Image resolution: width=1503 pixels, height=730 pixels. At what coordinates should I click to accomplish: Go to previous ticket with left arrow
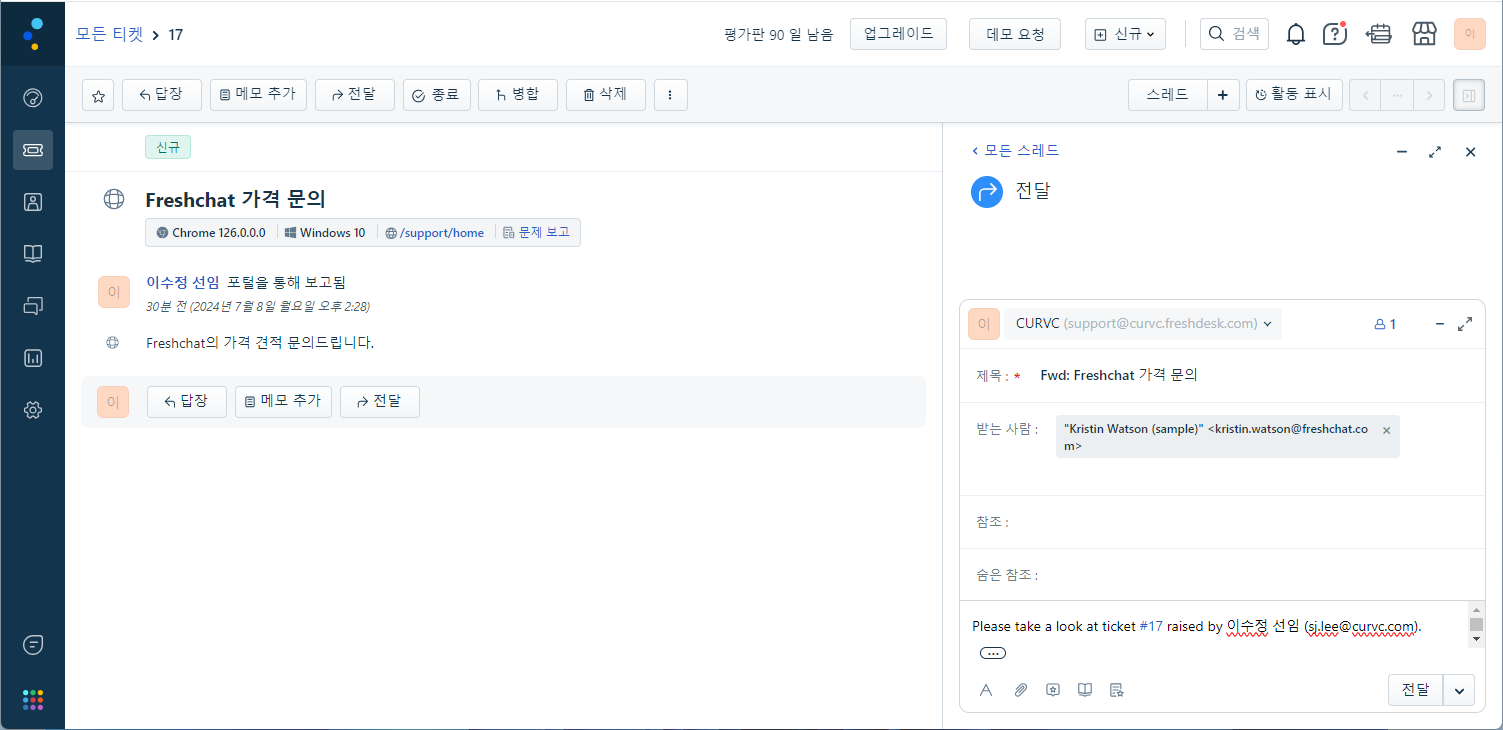coord(1365,95)
